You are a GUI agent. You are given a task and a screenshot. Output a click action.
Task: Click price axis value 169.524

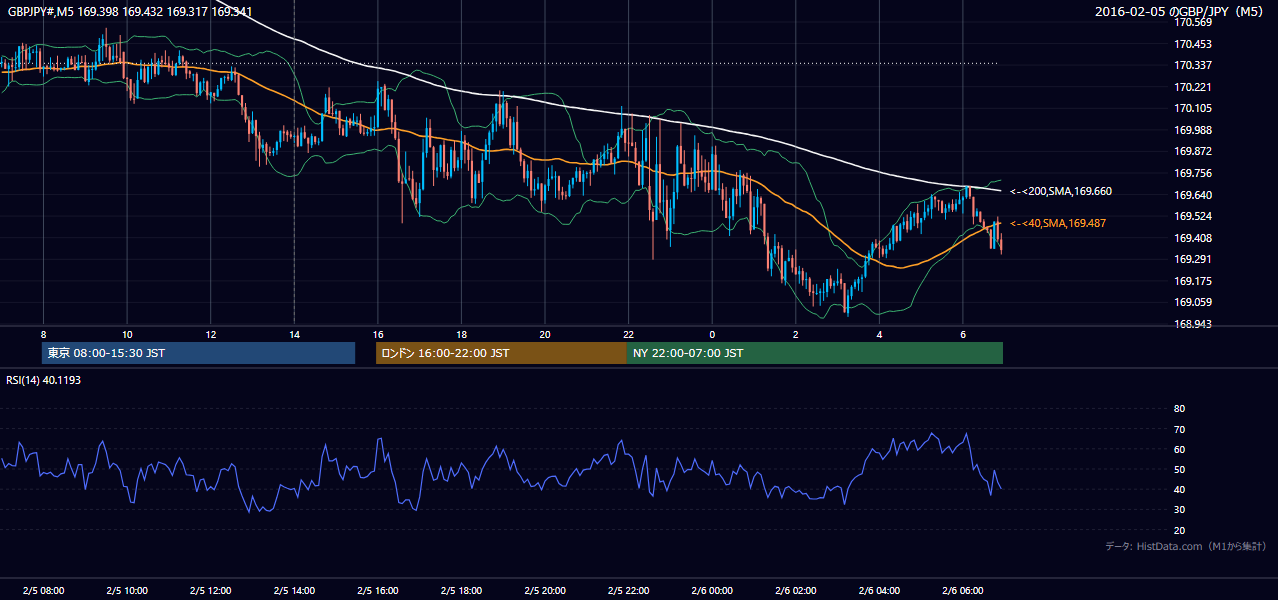click(1193, 216)
